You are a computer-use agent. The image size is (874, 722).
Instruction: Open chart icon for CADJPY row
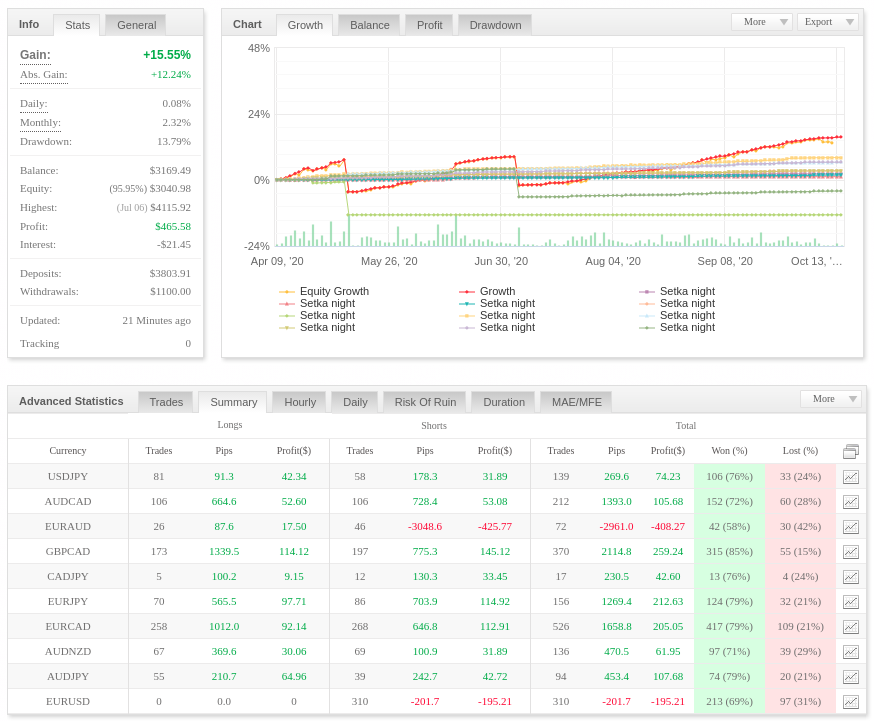[851, 577]
